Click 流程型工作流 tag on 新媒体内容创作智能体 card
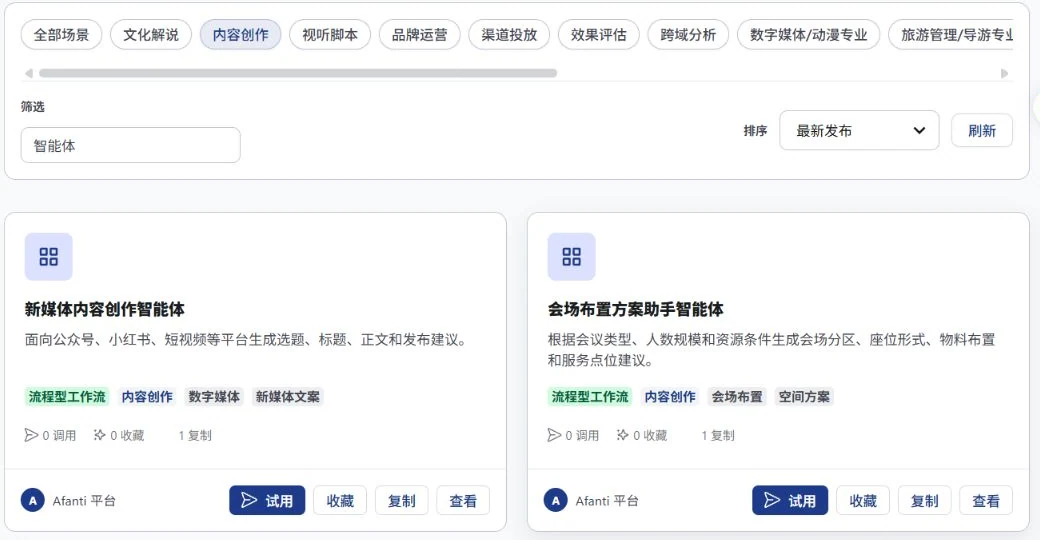 (67, 397)
